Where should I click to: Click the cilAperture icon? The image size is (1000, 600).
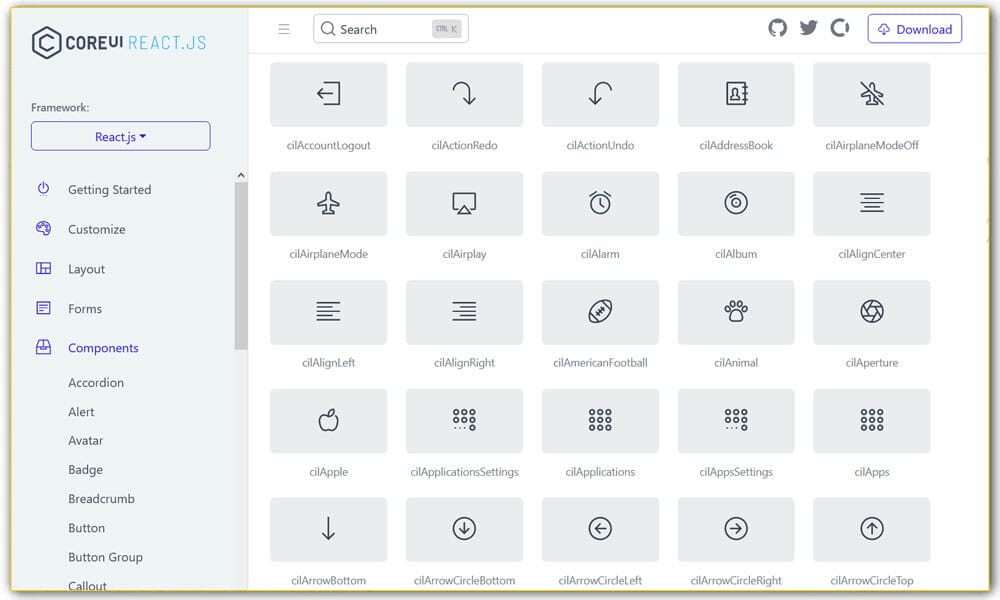pyautogui.click(x=871, y=312)
